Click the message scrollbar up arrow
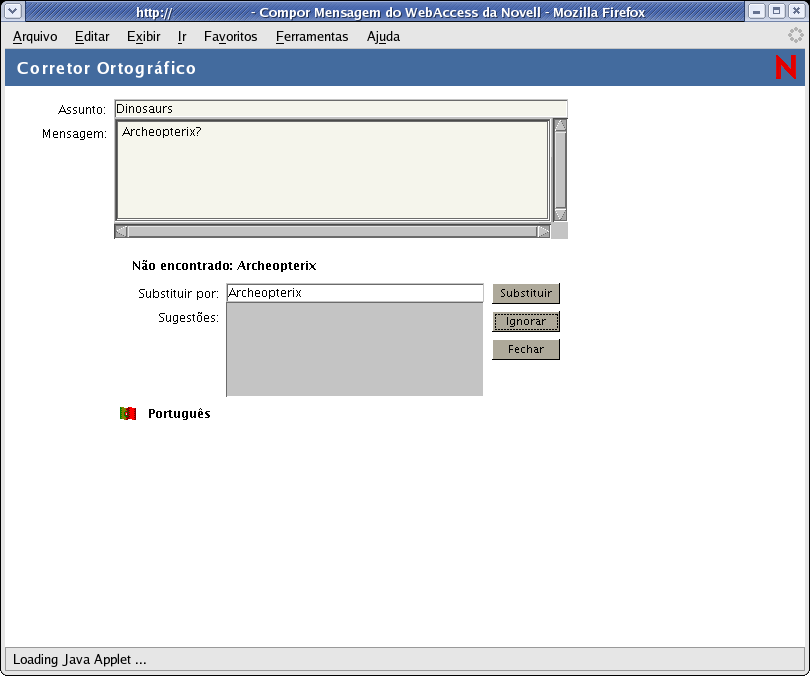810x676 pixels. [560, 125]
